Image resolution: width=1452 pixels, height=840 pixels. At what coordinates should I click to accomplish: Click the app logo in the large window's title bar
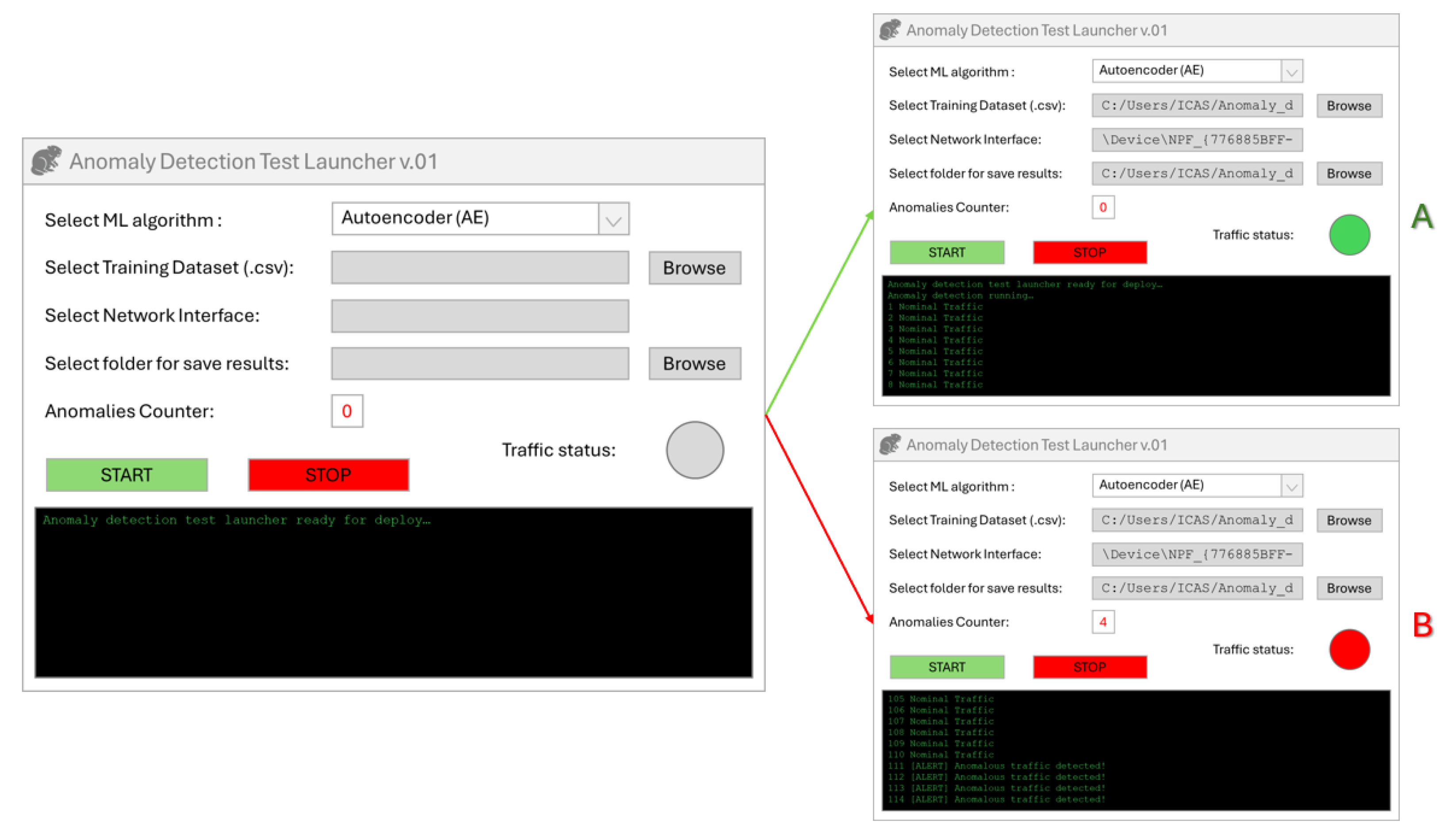point(46,160)
